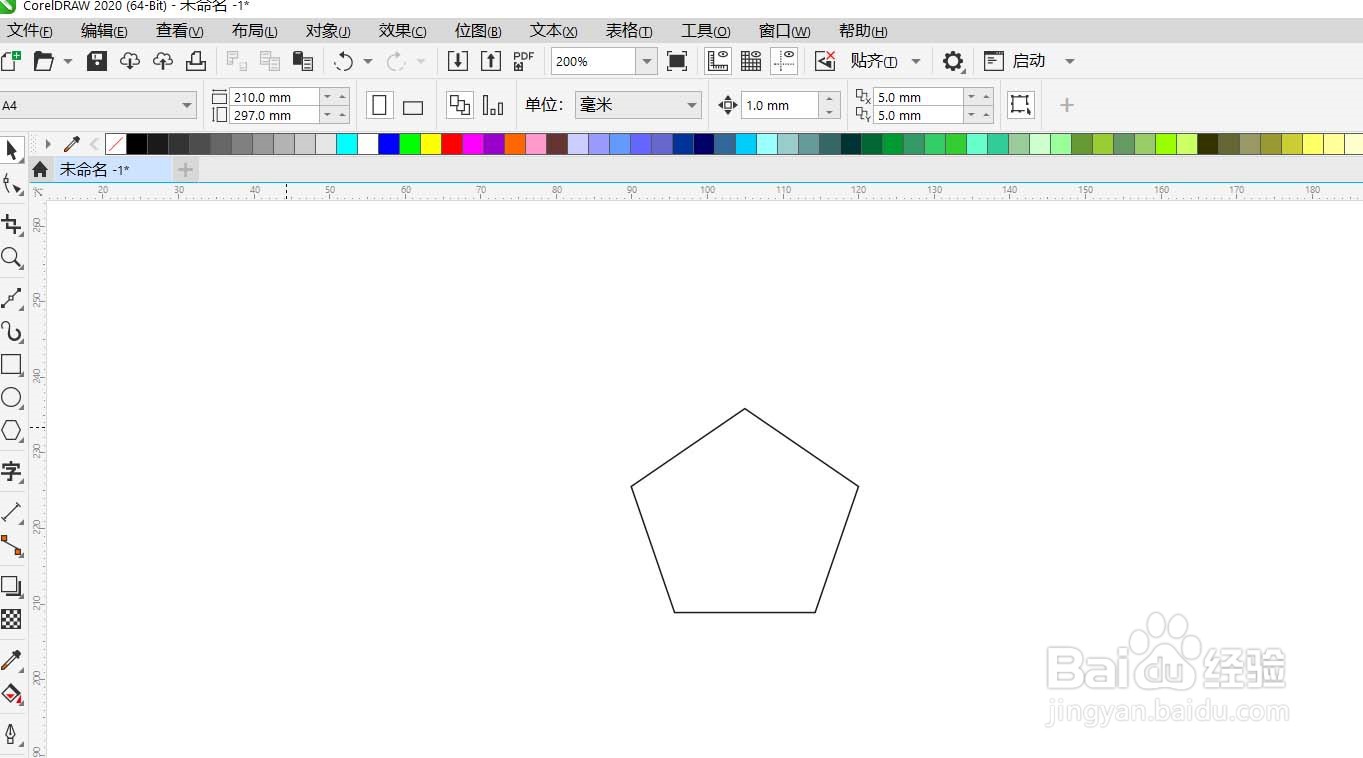Toggle Show Guidelines button
Image resolution: width=1363 pixels, height=758 pixels.
[x=784, y=61]
